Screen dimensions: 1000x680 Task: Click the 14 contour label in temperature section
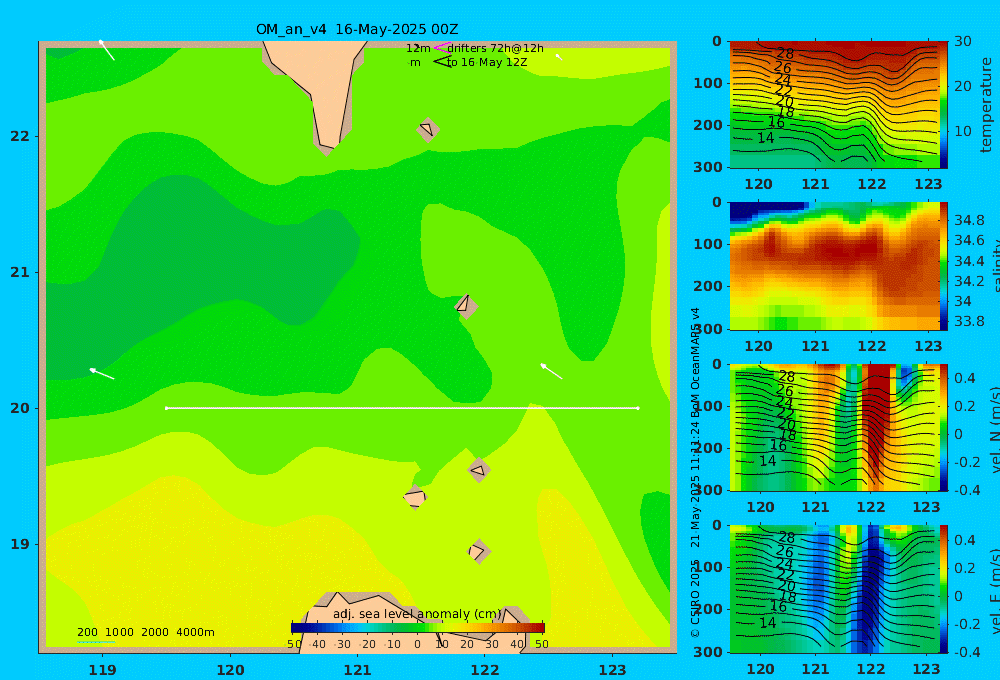(x=766, y=138)
